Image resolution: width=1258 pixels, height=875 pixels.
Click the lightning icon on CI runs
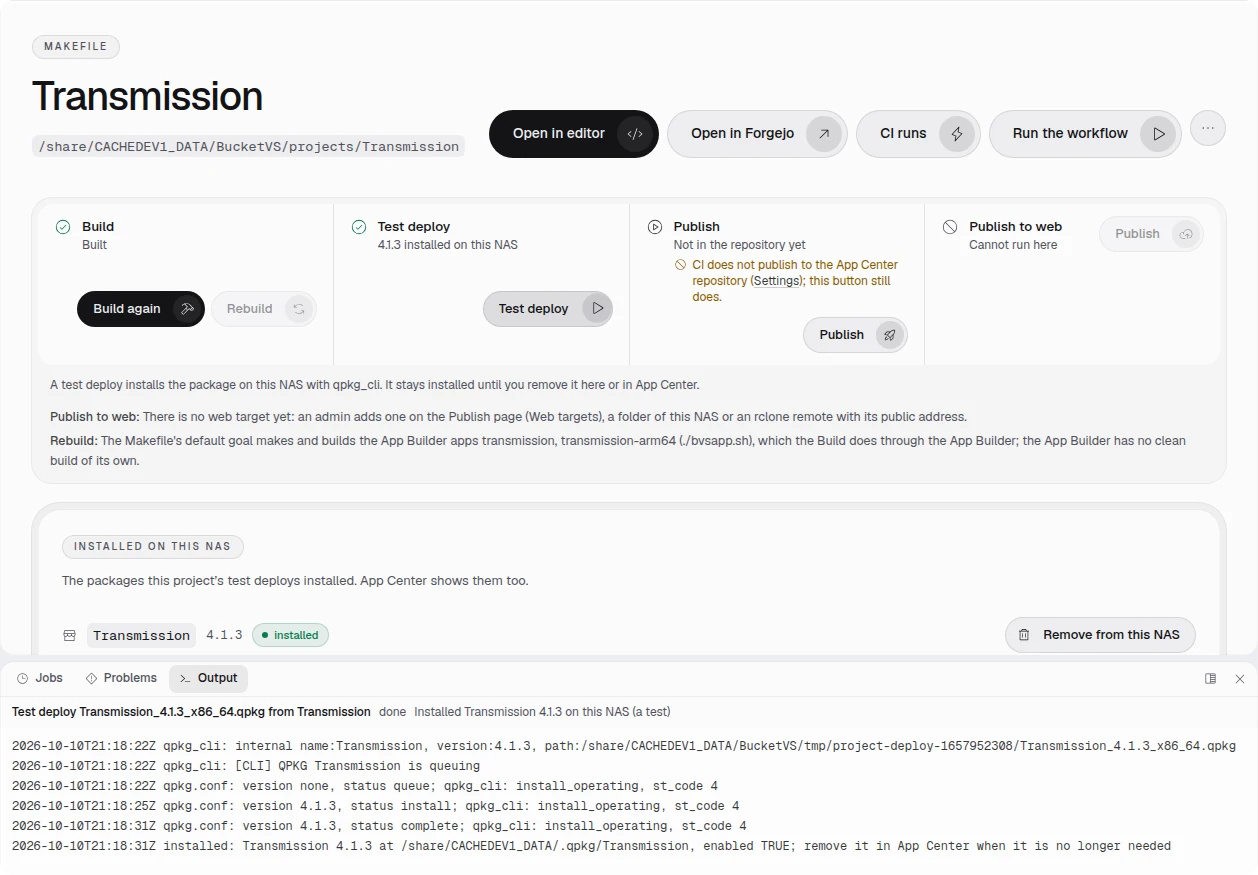click(957, 134)
